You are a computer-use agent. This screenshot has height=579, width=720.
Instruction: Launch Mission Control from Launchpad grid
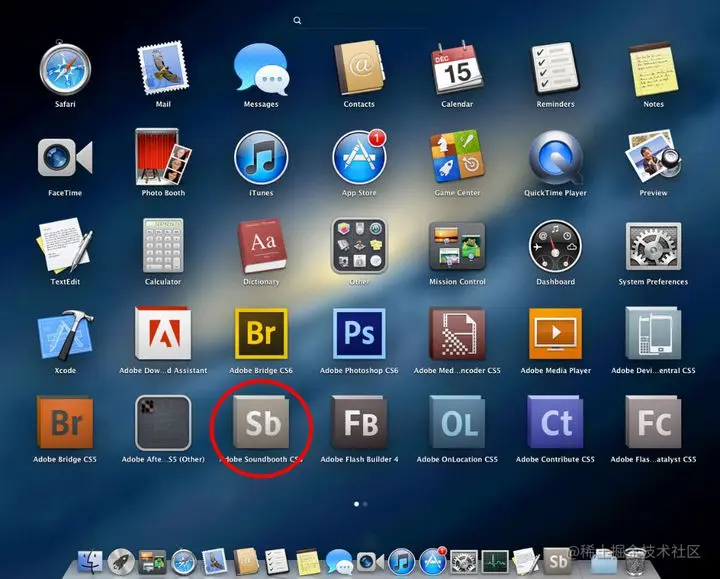[457, 246]
